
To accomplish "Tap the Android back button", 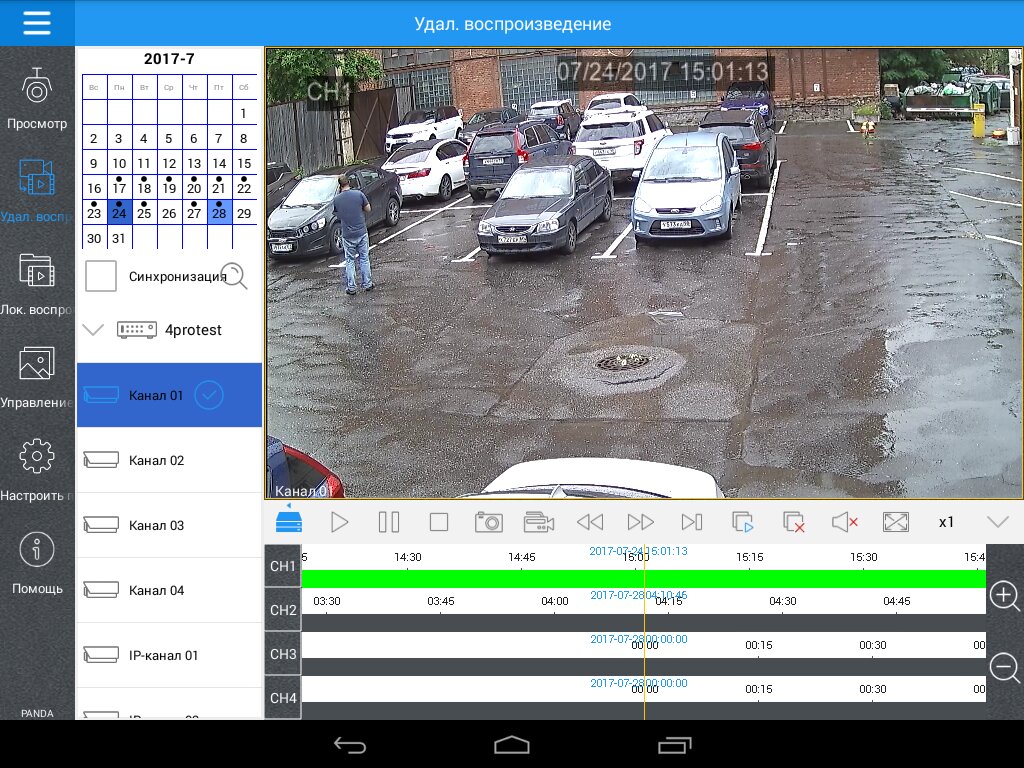I will (350, 744).
